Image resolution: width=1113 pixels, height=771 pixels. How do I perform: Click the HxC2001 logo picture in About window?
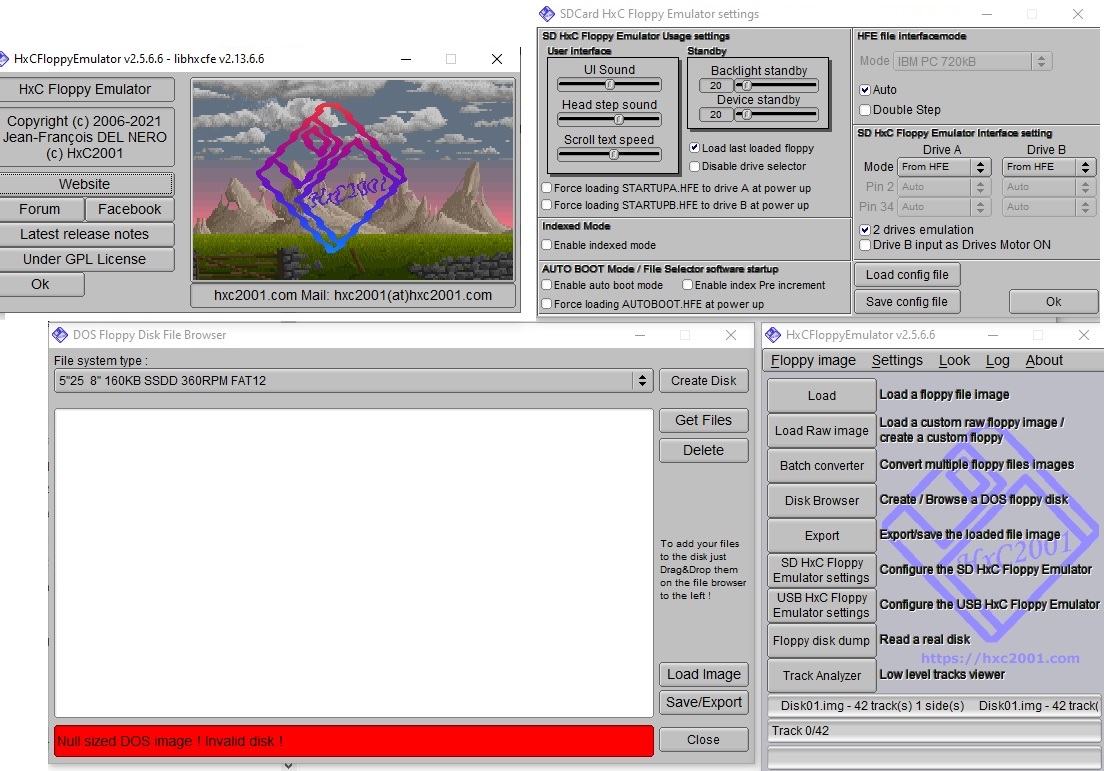353,180
